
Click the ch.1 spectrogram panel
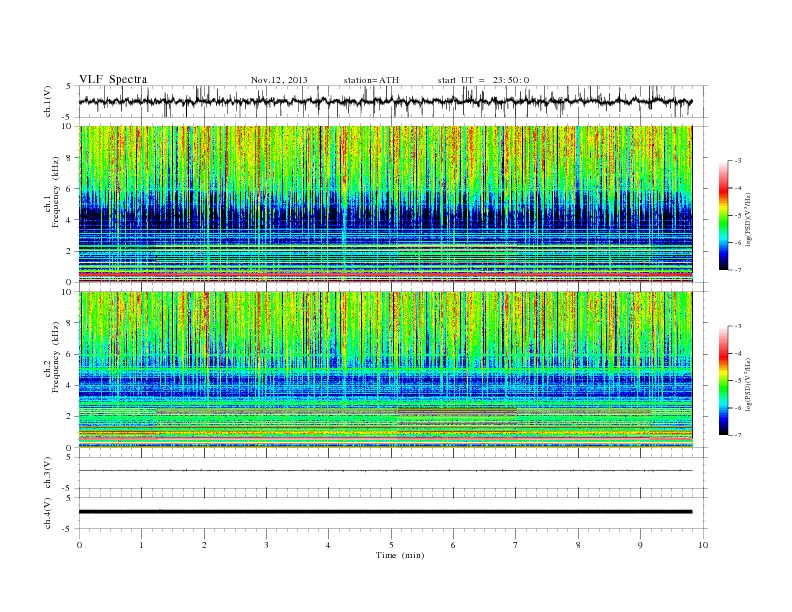[386, 204]
